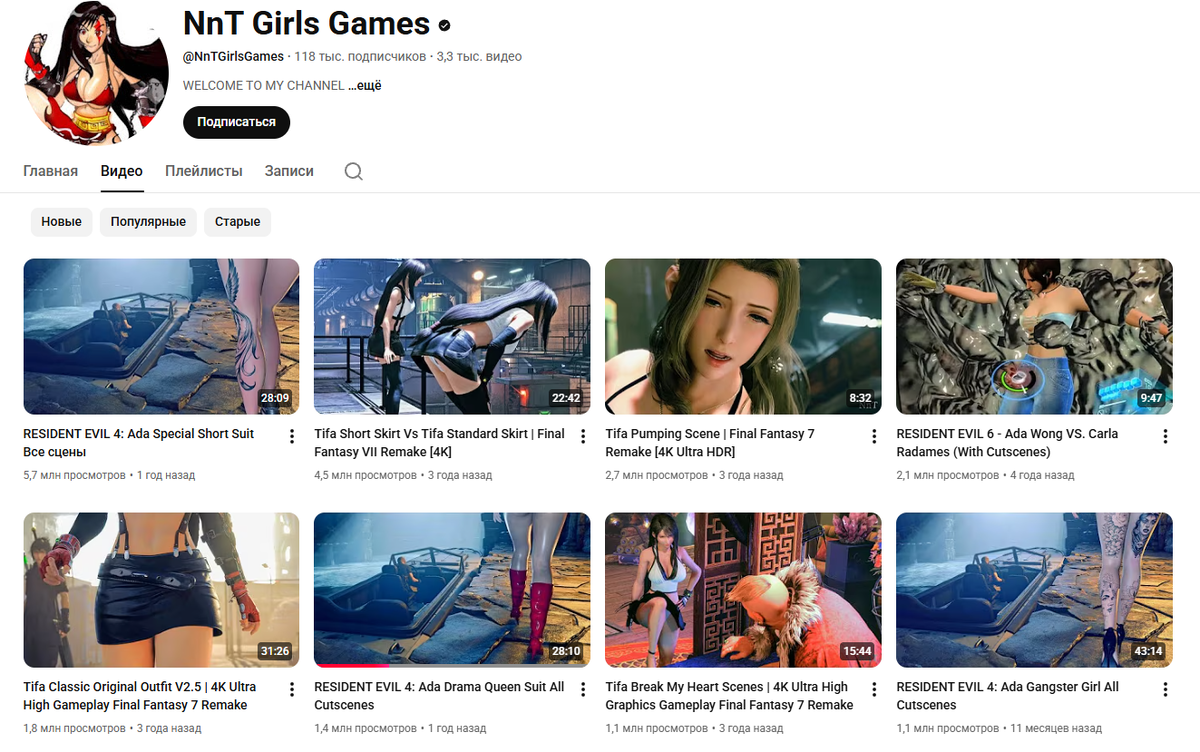Image resolution: width=1200 pixels, height=752 pixels.
Task: Enable the Новые filter chip
Action: point(61,221)
